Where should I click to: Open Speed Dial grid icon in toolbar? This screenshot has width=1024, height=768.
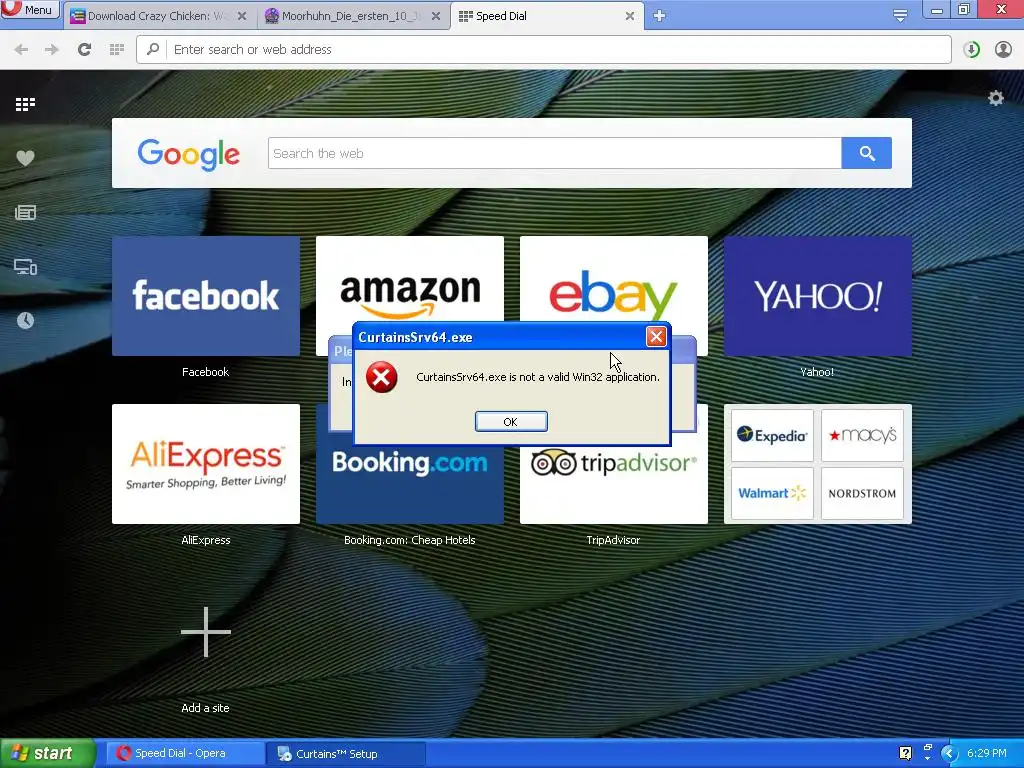(117, 50)
